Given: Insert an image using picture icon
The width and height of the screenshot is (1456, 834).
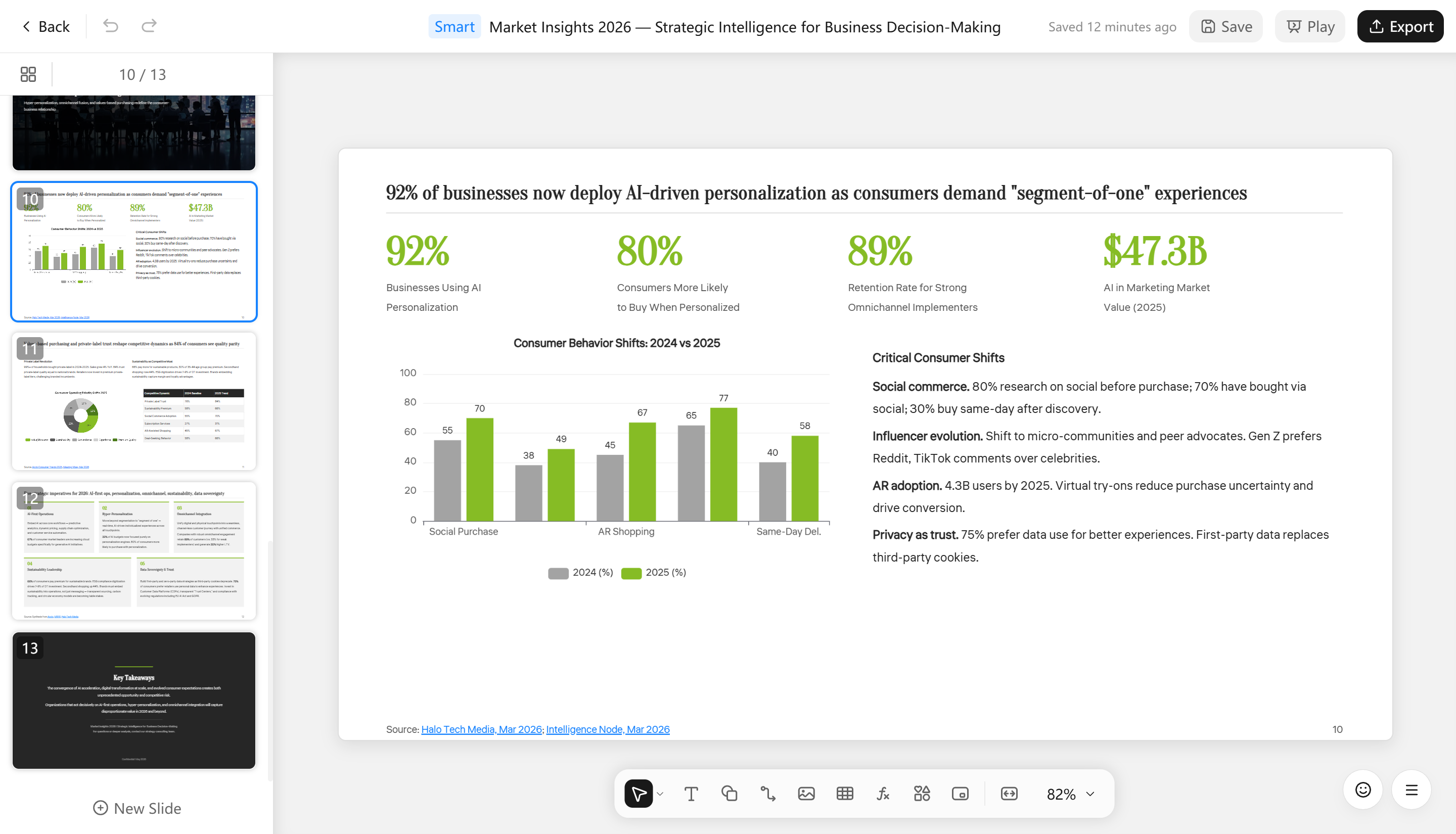Looking at the screenshot, I should [806, 794].
